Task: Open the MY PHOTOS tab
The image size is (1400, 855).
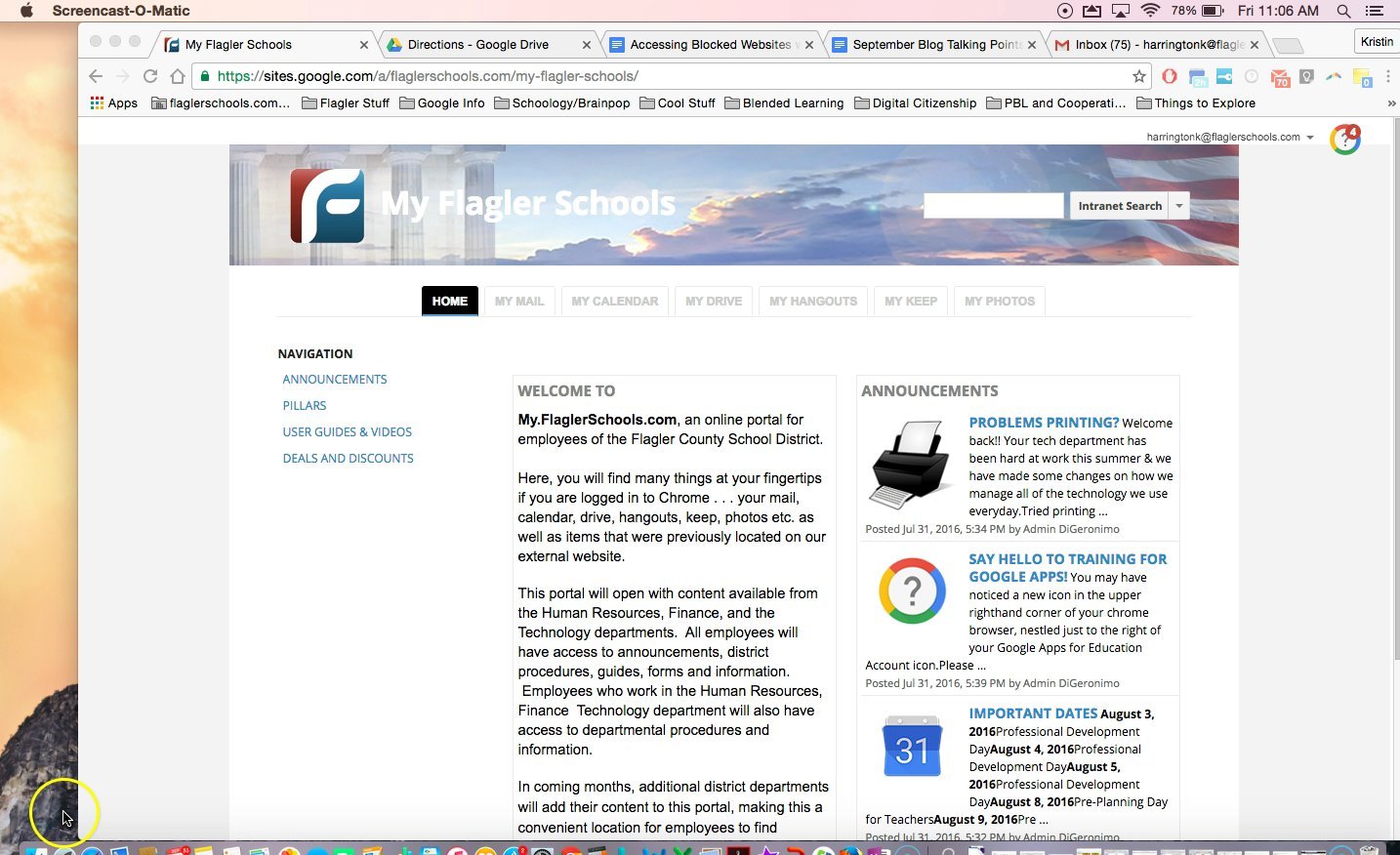Action: tap(1000, 301)
